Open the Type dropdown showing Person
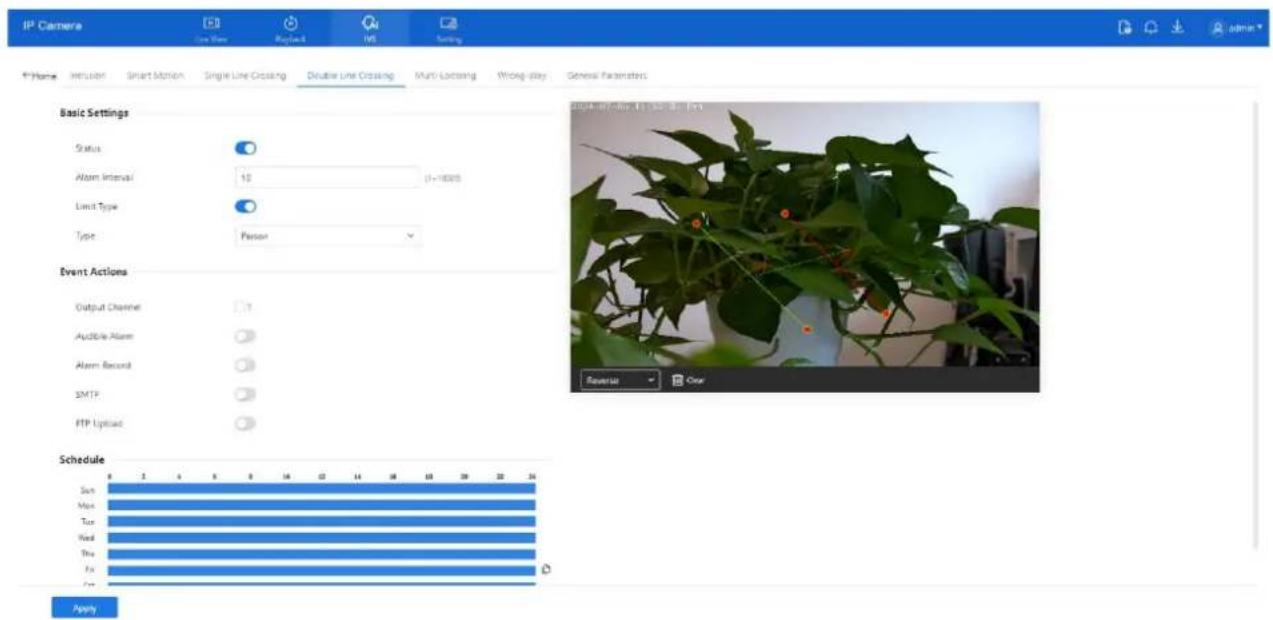 (x=326, y=236)
